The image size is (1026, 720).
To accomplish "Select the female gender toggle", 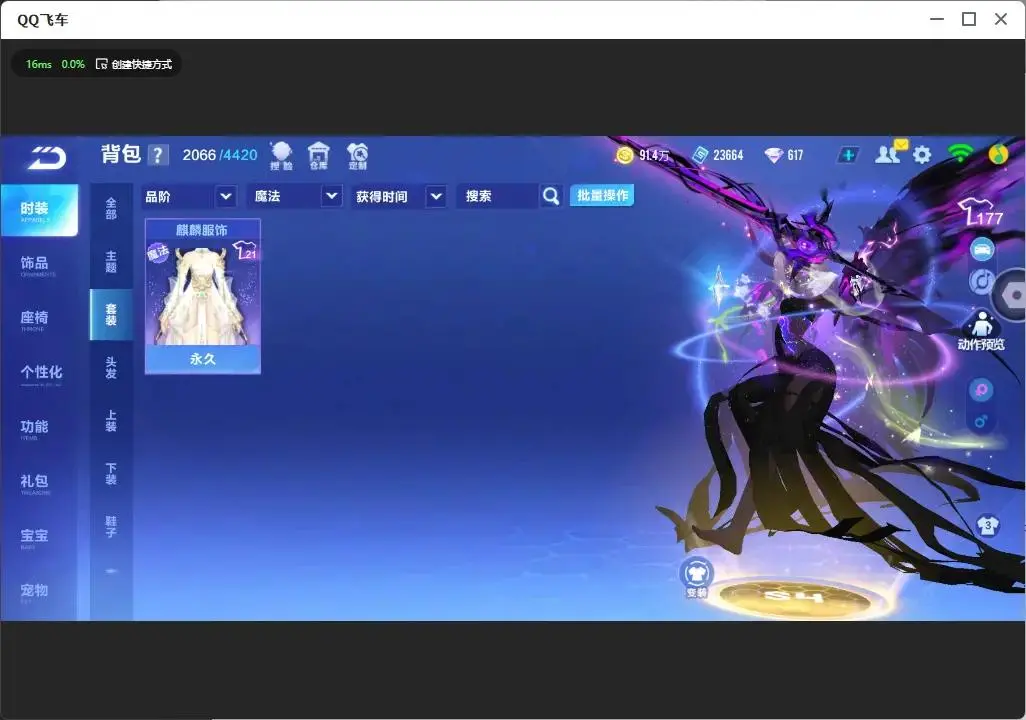I will (x=981, y=390).
